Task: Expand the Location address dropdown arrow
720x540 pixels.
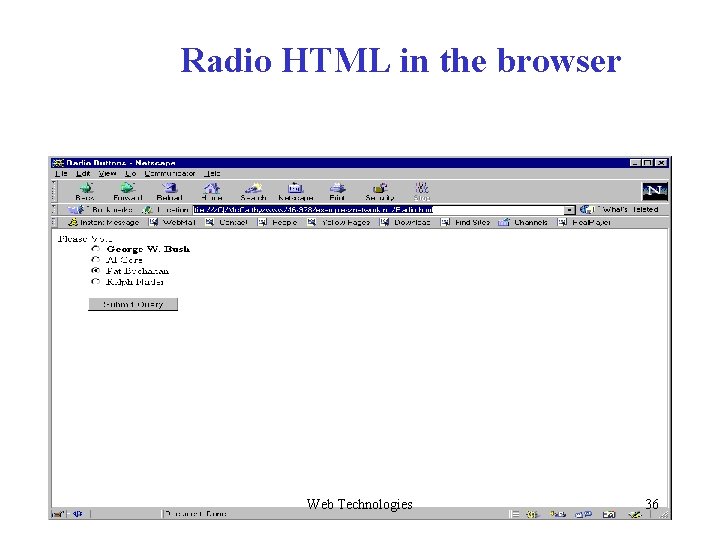Action: [569, 210]
